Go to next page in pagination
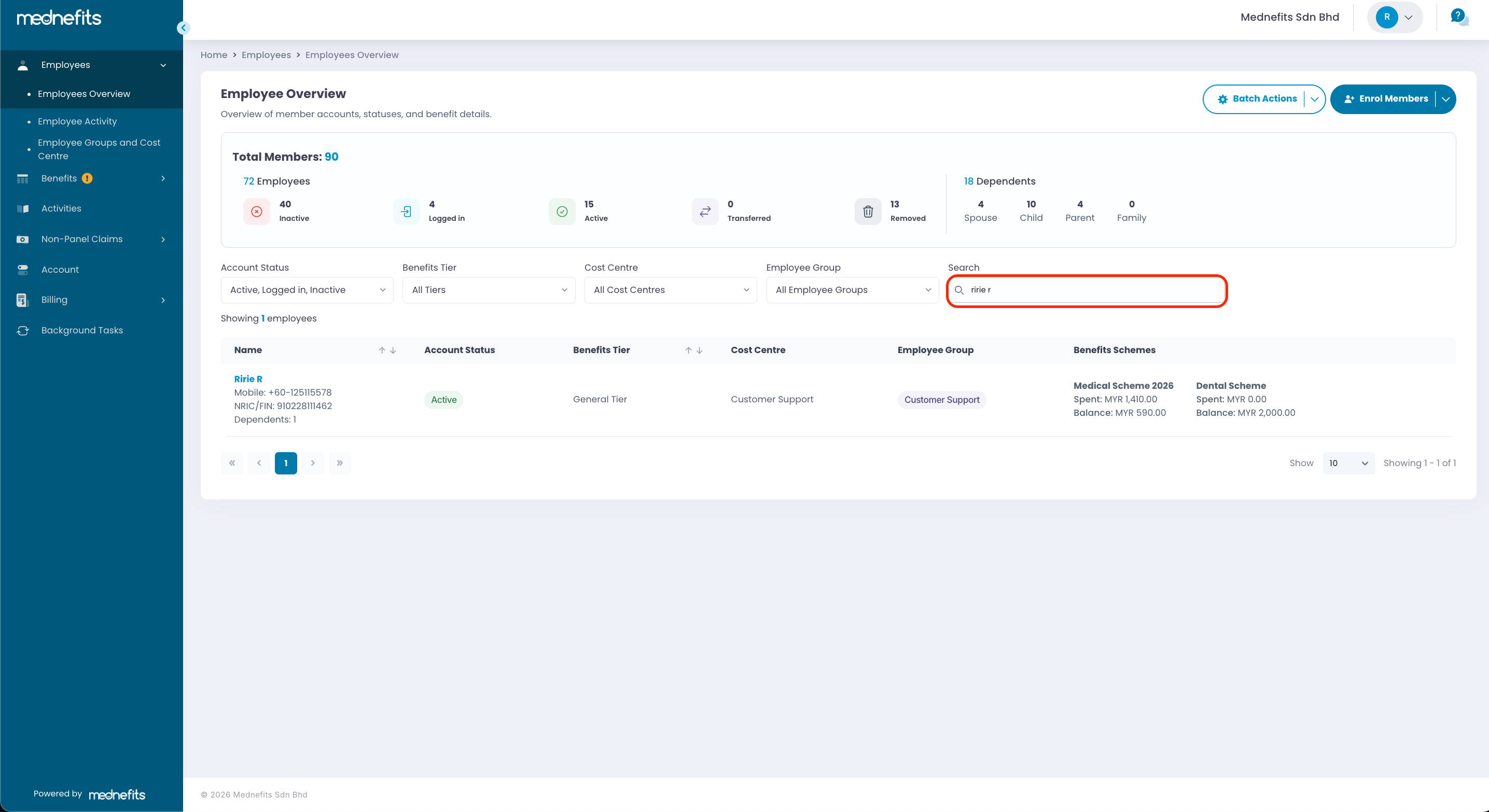This screenshot has width=1489, height=812. pyautogui.click(x=313, y=464)
